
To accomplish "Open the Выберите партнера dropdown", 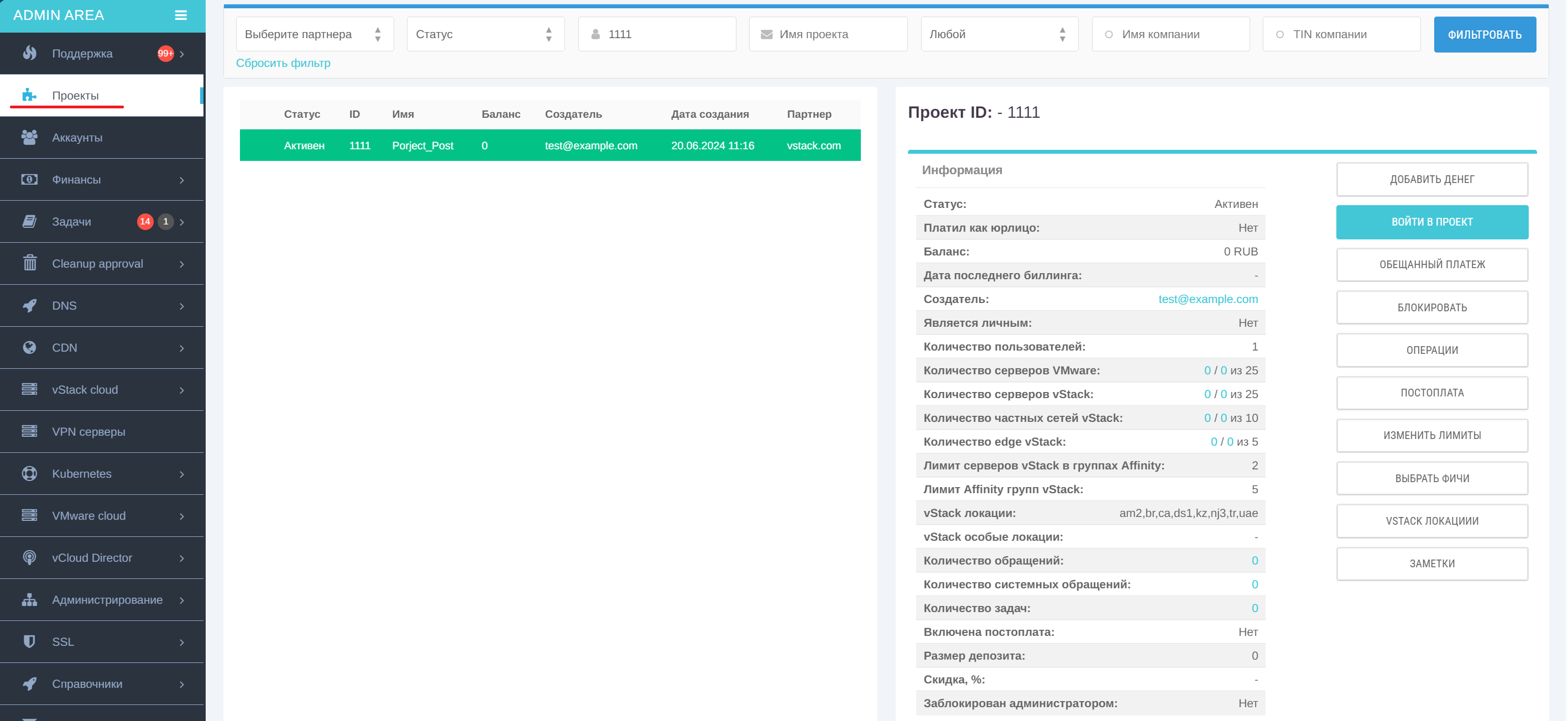I will [x=314, y=34].
